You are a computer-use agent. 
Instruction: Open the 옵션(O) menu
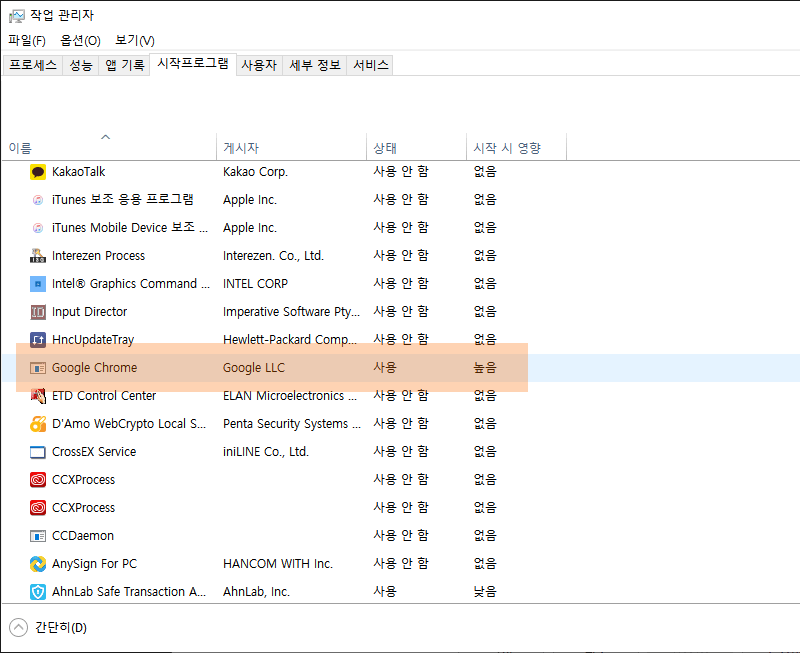(x=80, y=40)
